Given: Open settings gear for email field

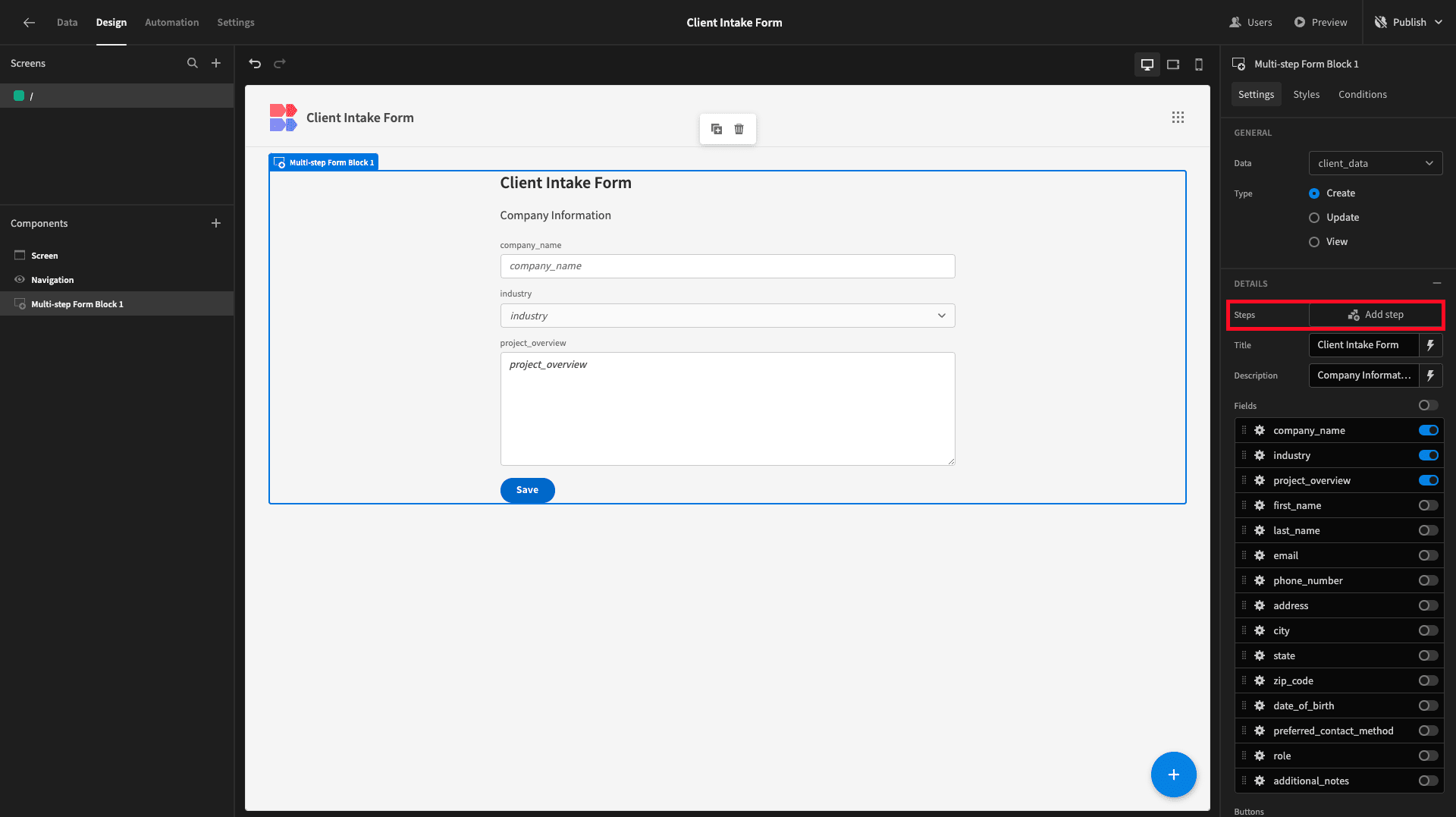Looking at the screenshot, I should (x=1260, y=555).
